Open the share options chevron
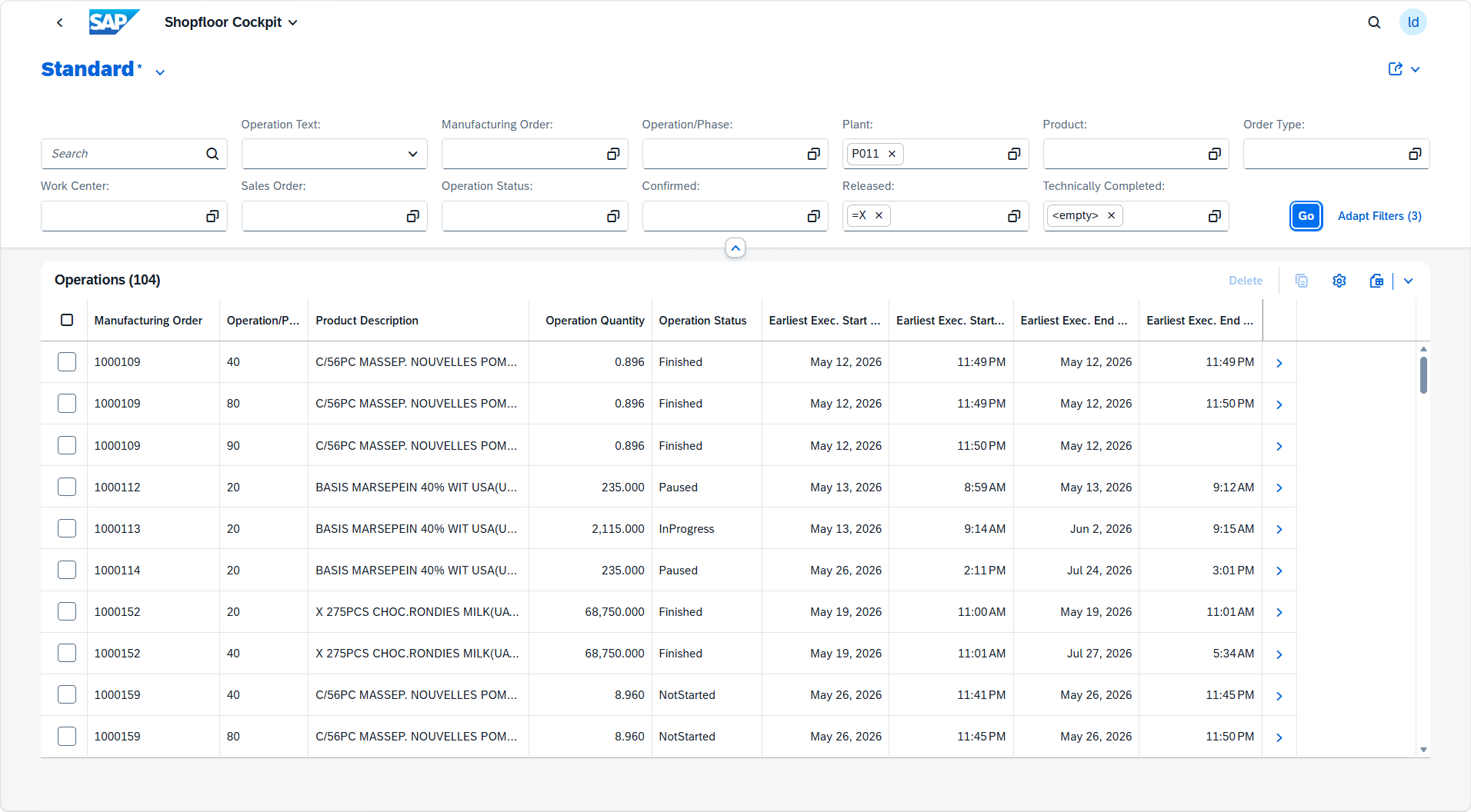This screenshot has height=812, width=1471. pos(1415,69)
